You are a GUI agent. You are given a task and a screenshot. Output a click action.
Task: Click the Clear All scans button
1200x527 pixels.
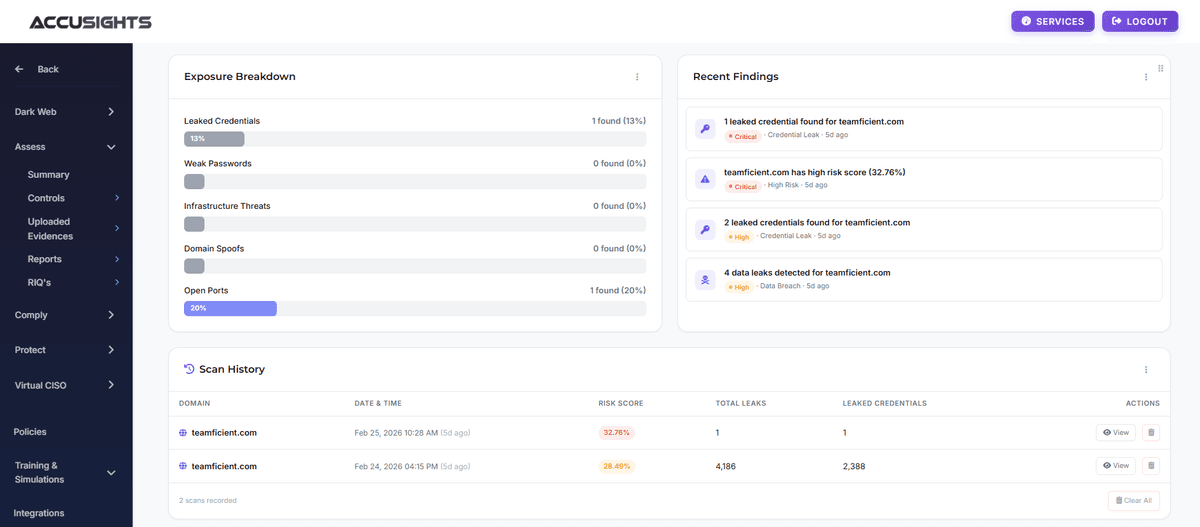pyautogui.click(x=1134, y=500)
